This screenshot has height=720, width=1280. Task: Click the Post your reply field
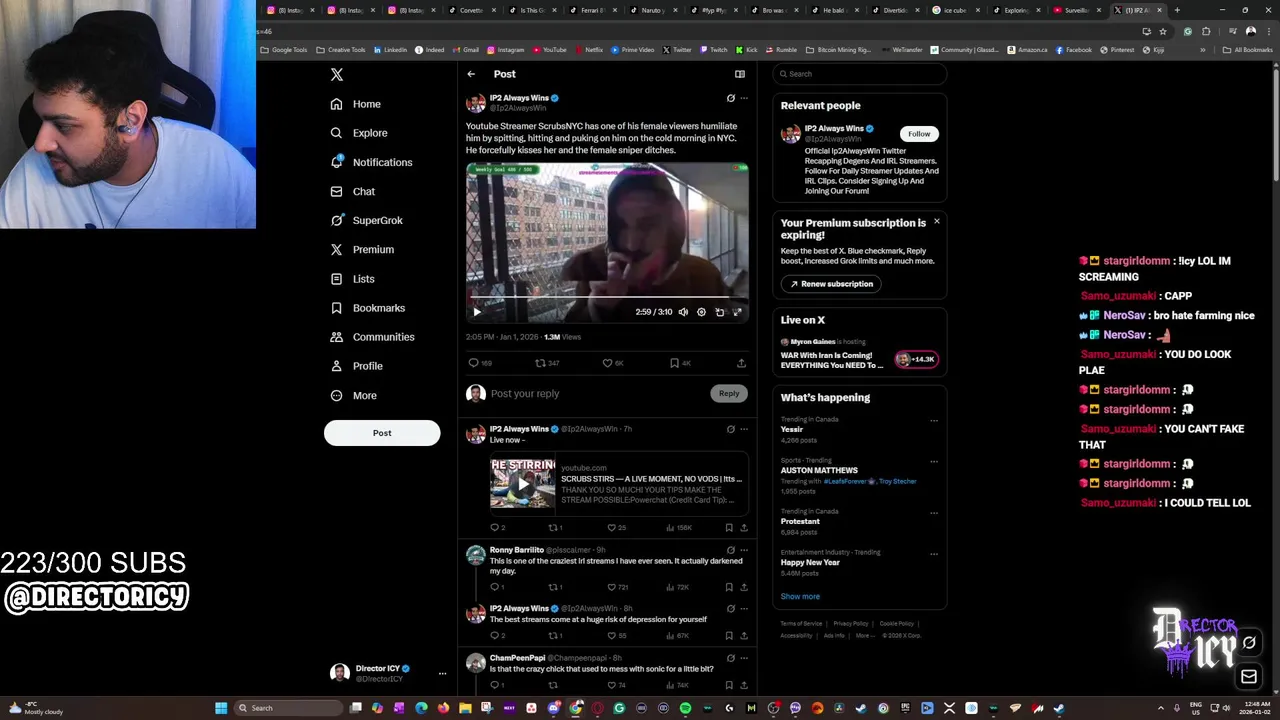point(595,394)
